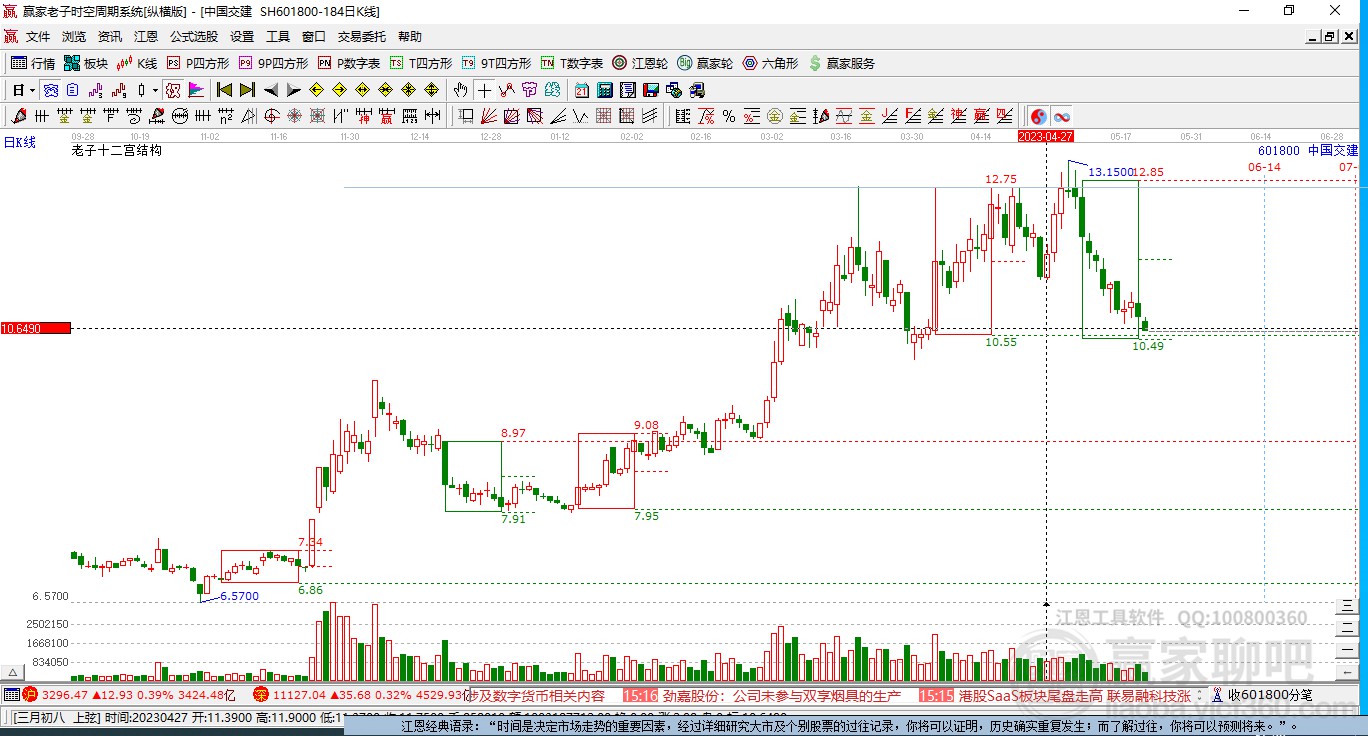Open the 窗口 menu

(x=314, y=37)
